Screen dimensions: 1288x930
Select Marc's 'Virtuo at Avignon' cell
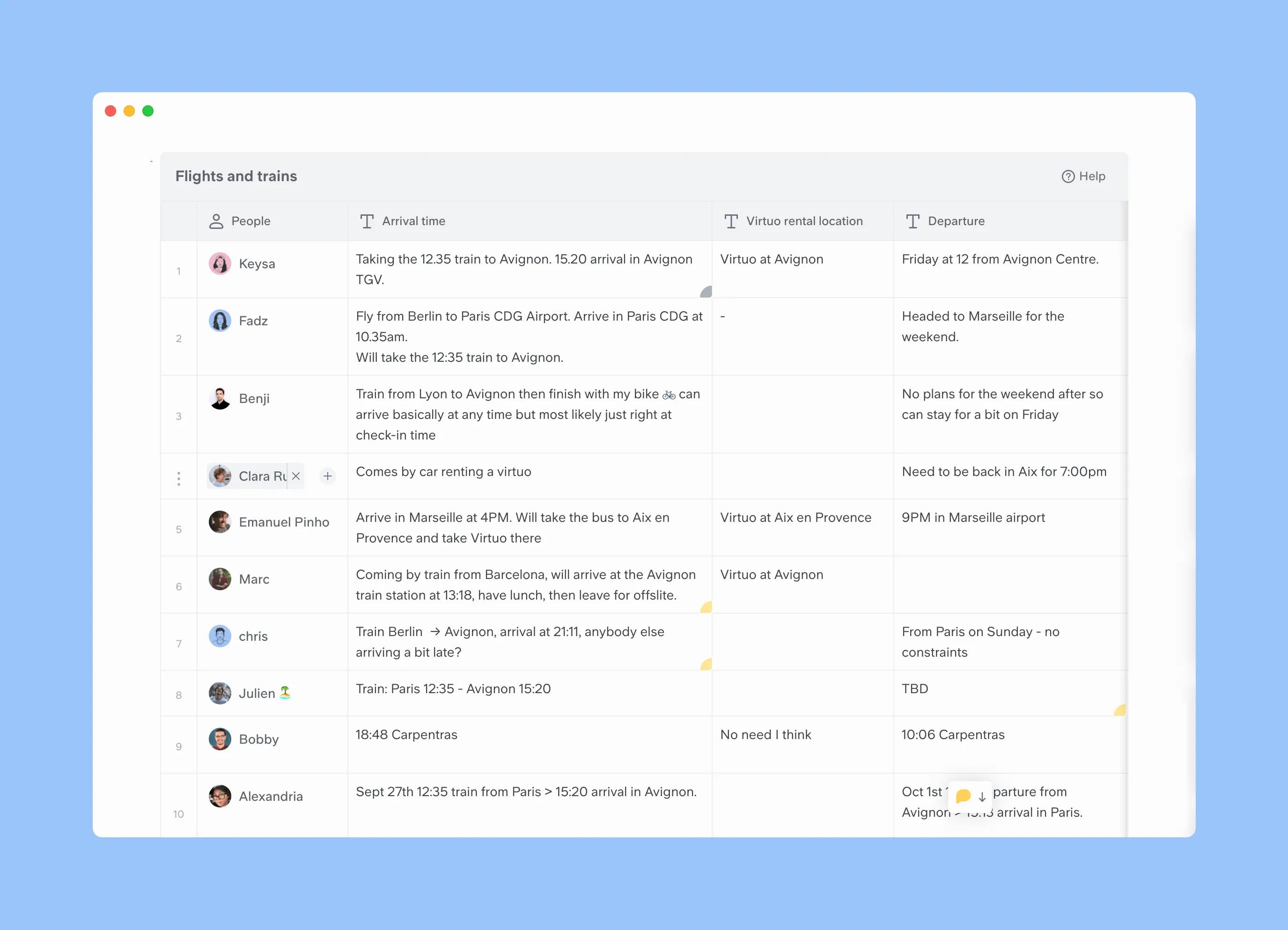click(x=802, y=585)
